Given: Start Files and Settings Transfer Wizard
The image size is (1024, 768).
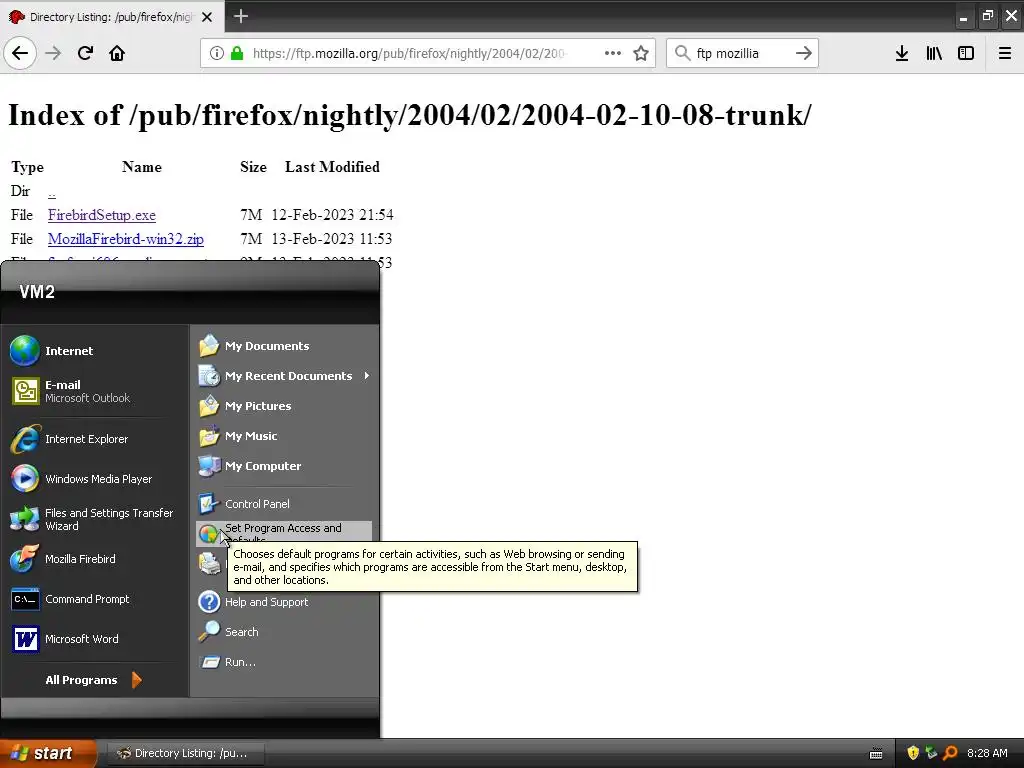Looking at the screenshot, I should click(95, 519).
